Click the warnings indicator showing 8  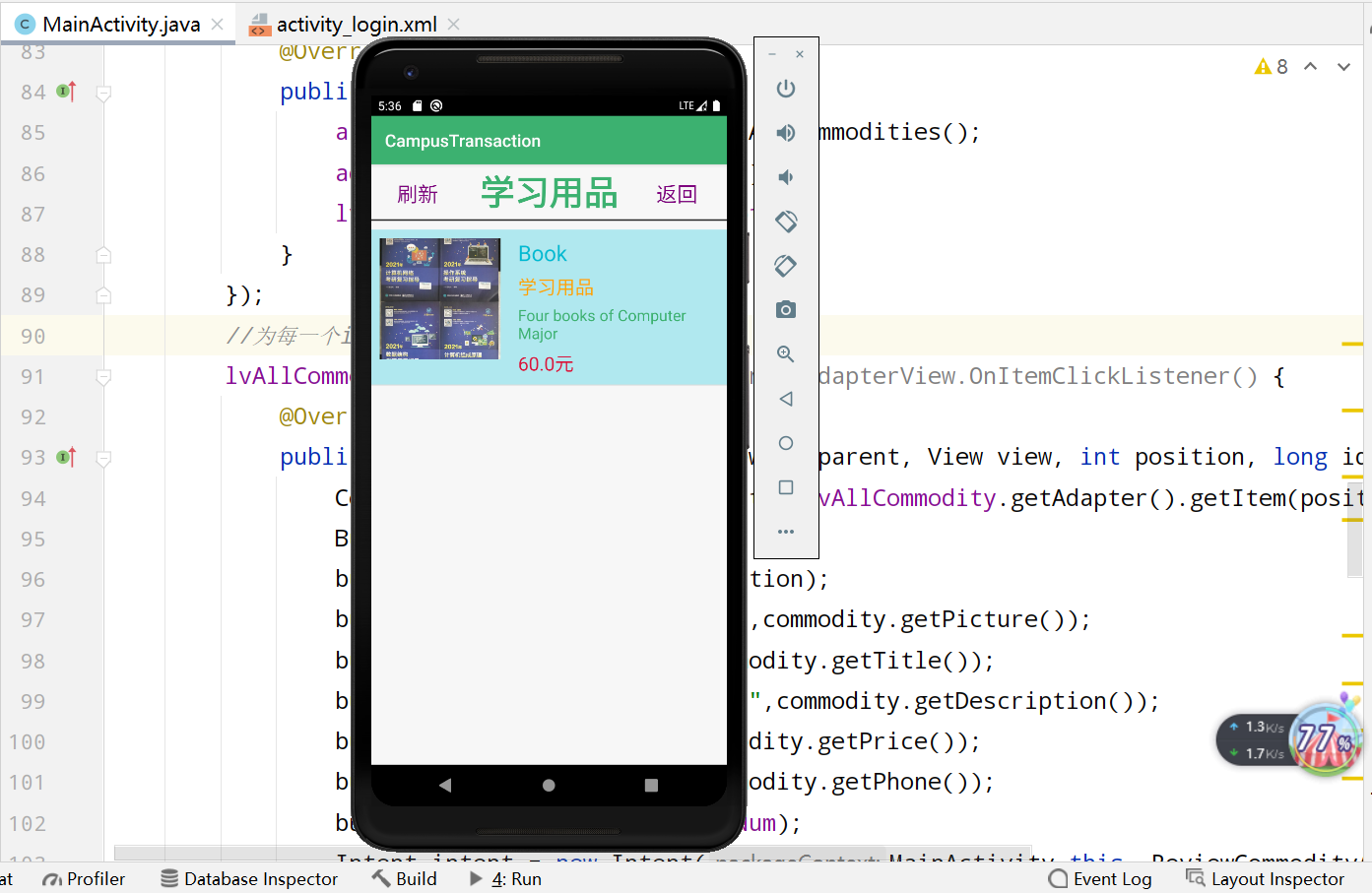pyautogui.click(x=1271, y=67)
